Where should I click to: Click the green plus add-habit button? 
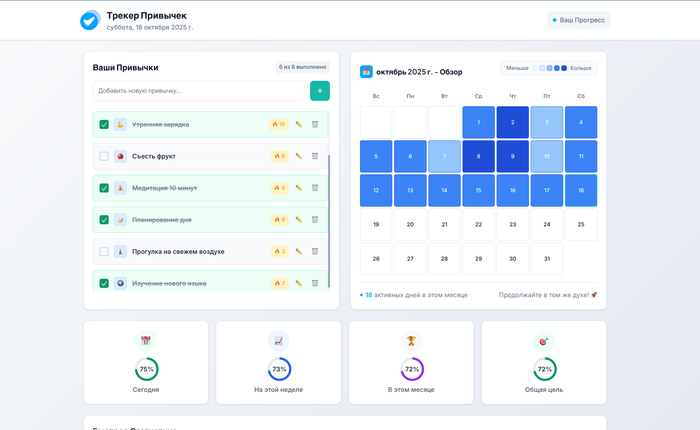[x=319, y=91]
